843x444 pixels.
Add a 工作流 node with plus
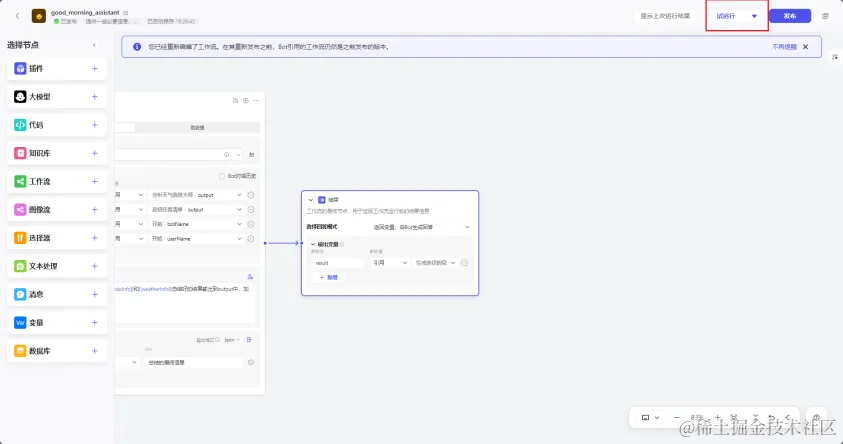tap(95, 181)
